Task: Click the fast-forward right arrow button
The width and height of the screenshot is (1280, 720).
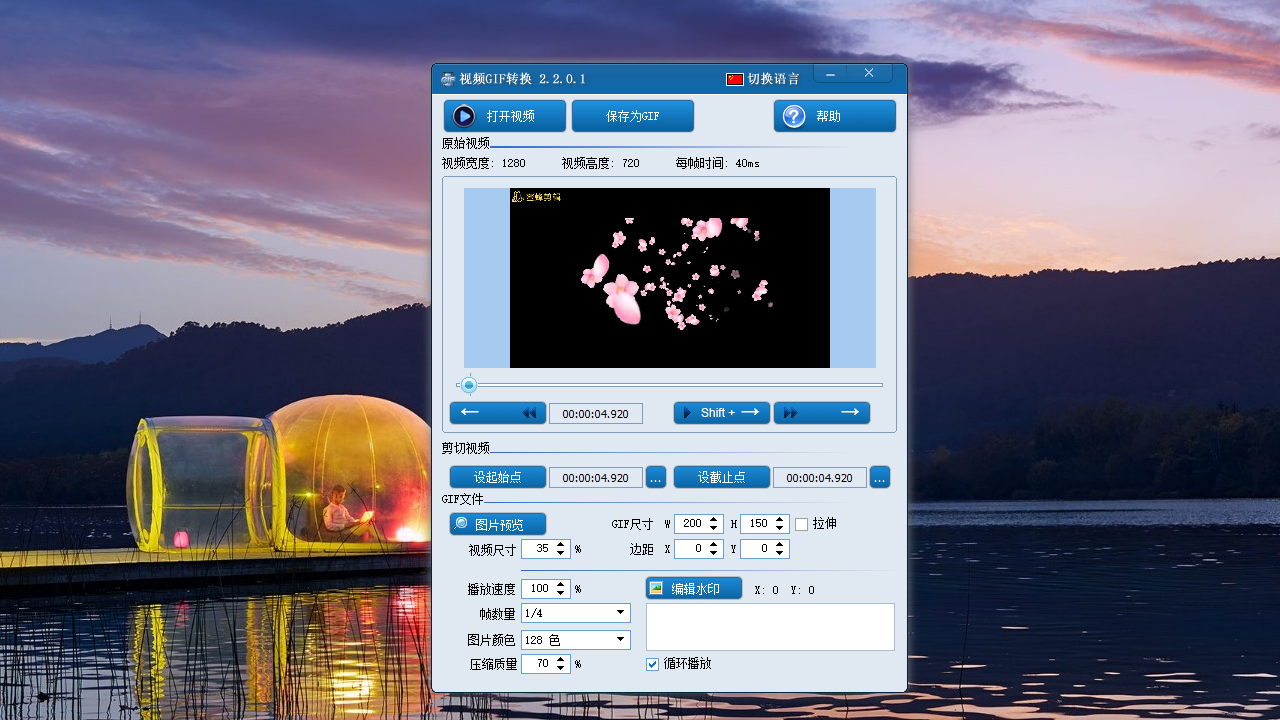Action: 821,413
